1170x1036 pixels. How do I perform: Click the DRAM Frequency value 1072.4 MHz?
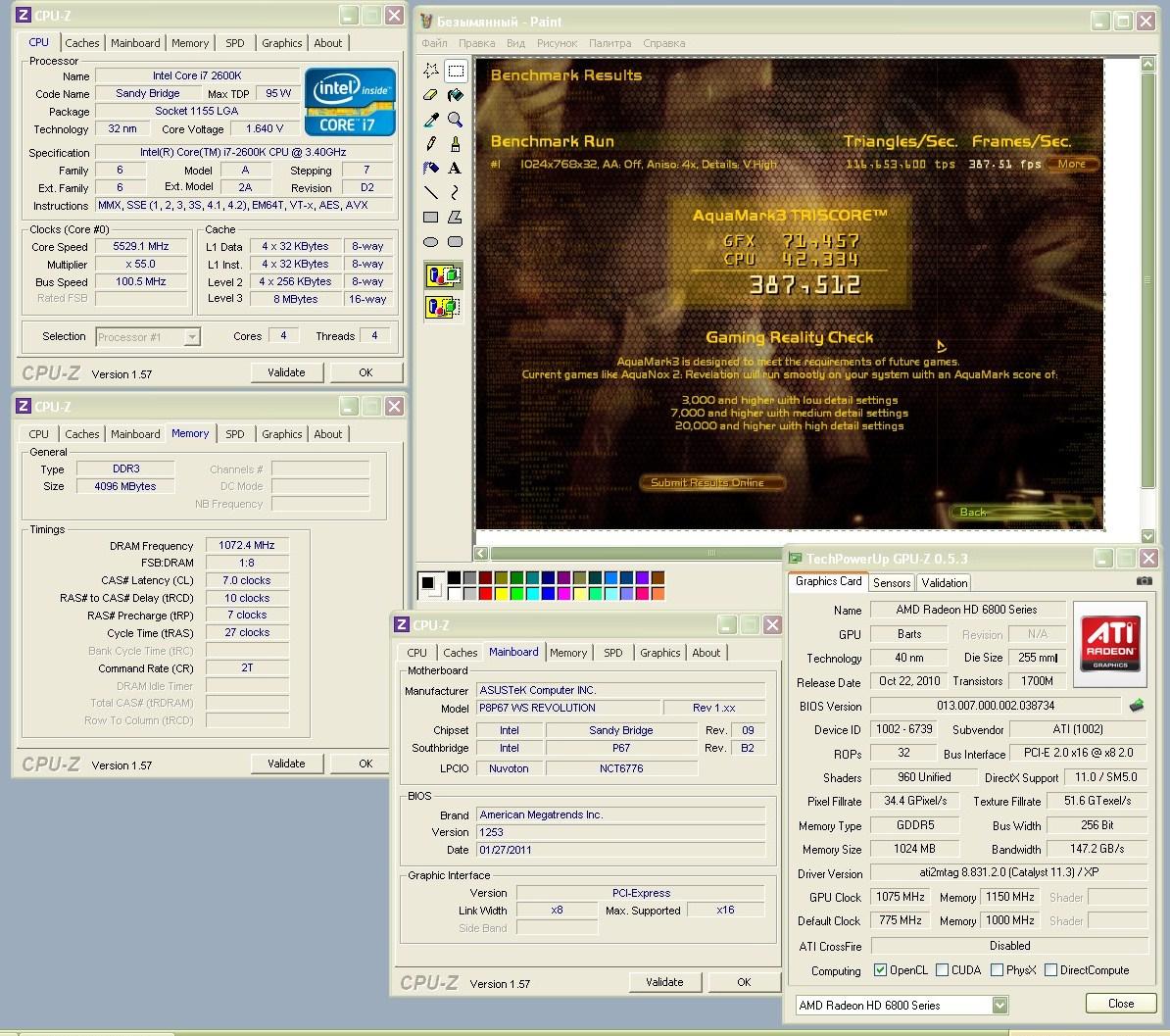click(247, 546)
